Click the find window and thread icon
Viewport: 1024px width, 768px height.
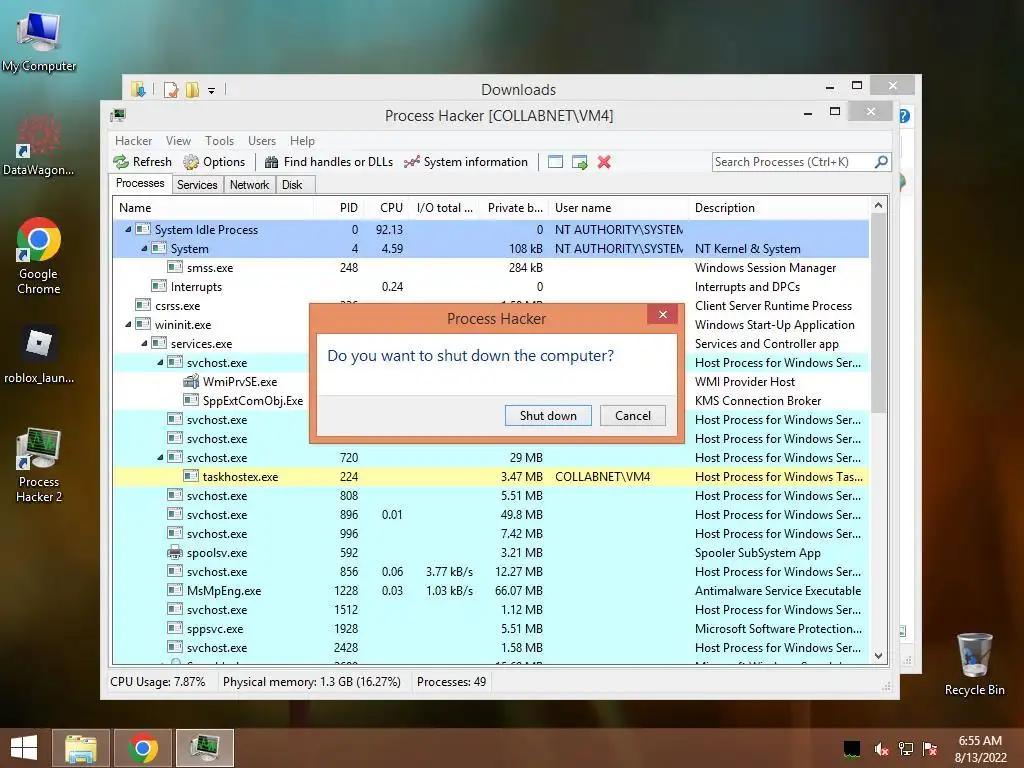pos(579,162)
